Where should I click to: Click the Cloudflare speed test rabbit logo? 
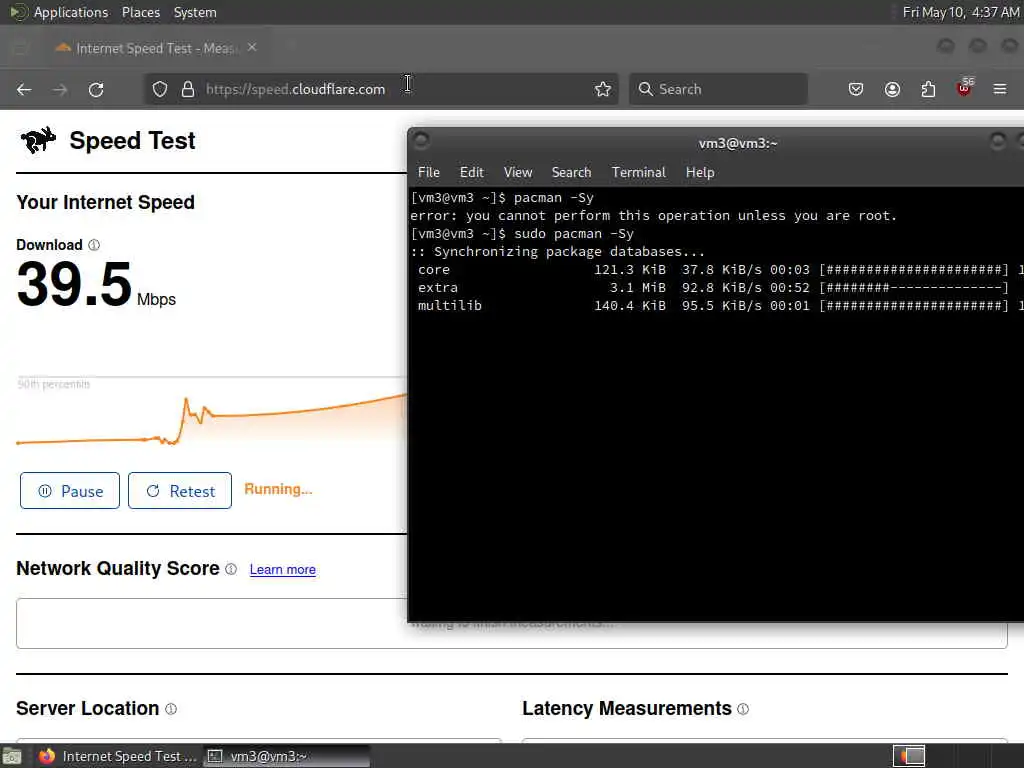coord(38,140)
